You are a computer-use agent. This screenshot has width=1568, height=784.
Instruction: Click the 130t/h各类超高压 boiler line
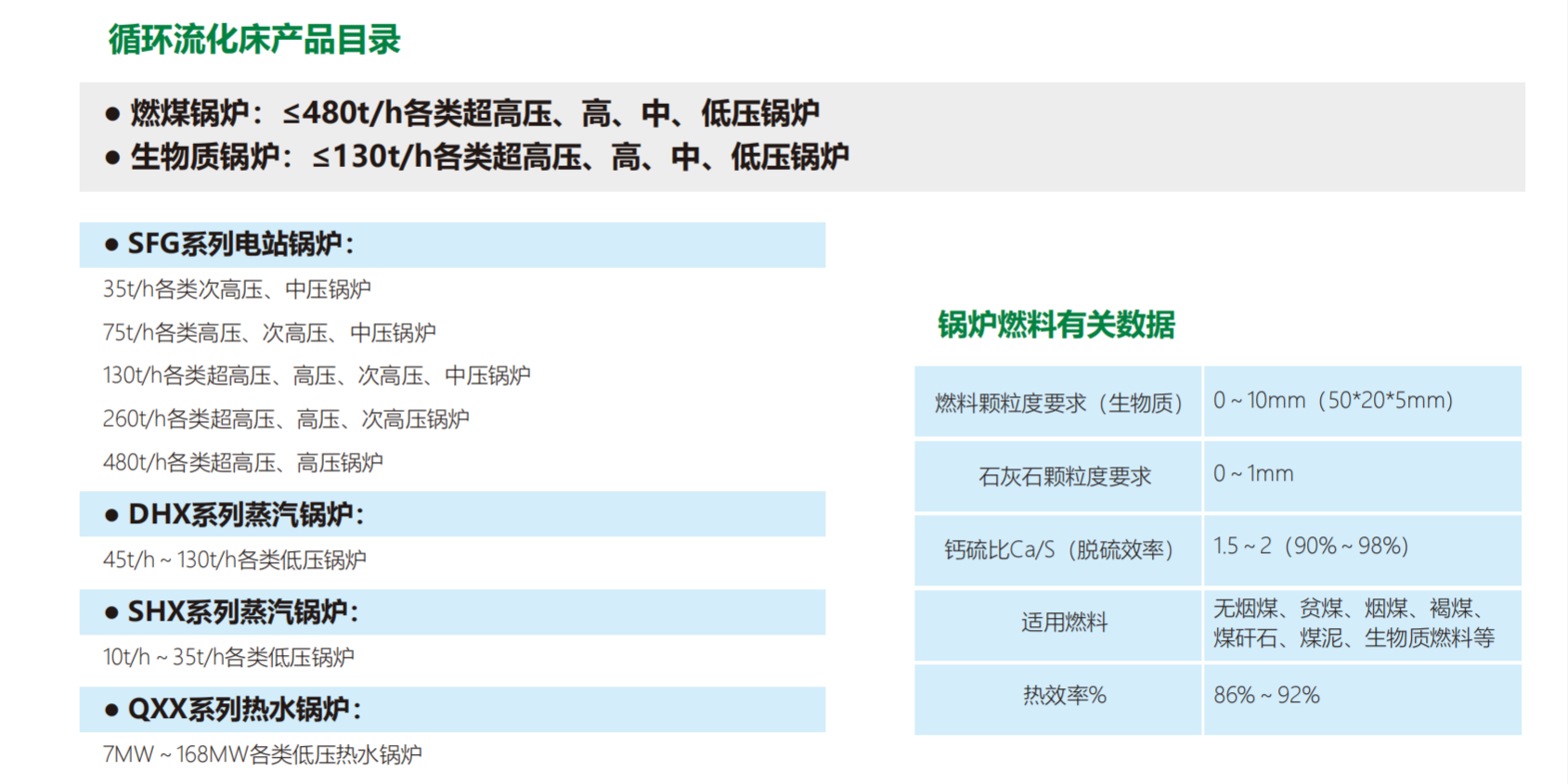pos(317,376)
